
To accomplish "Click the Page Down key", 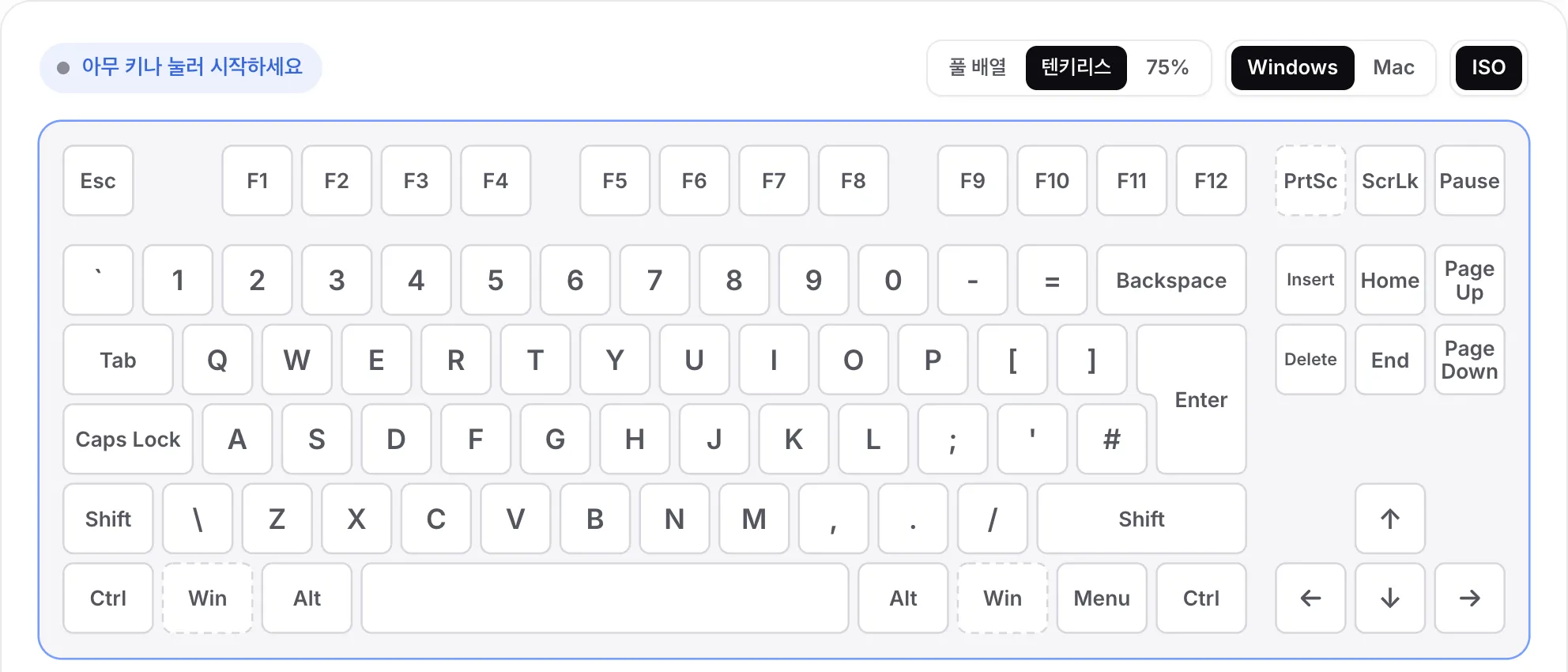I will pos(1469,360).
